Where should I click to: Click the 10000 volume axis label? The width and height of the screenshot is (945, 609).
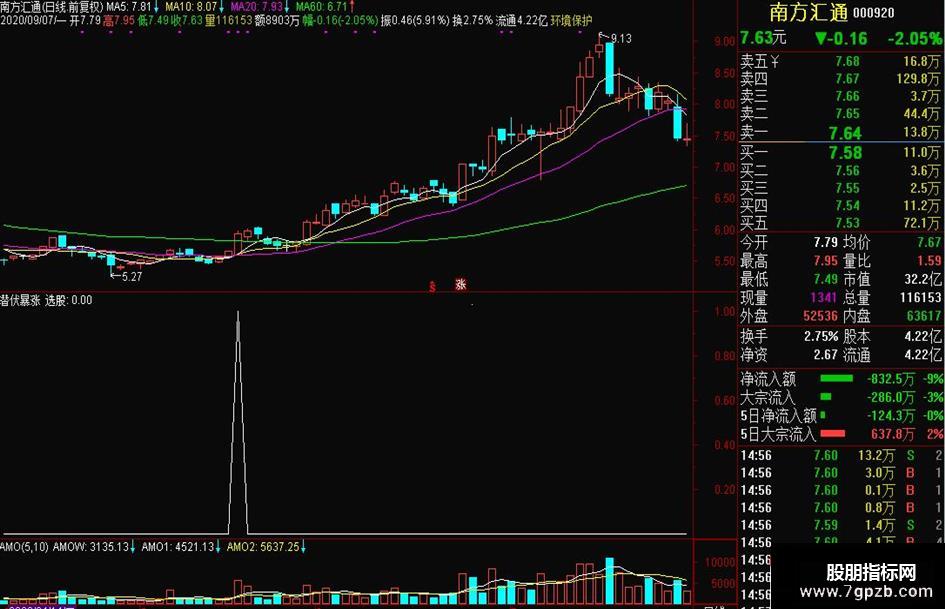(720, 562)
